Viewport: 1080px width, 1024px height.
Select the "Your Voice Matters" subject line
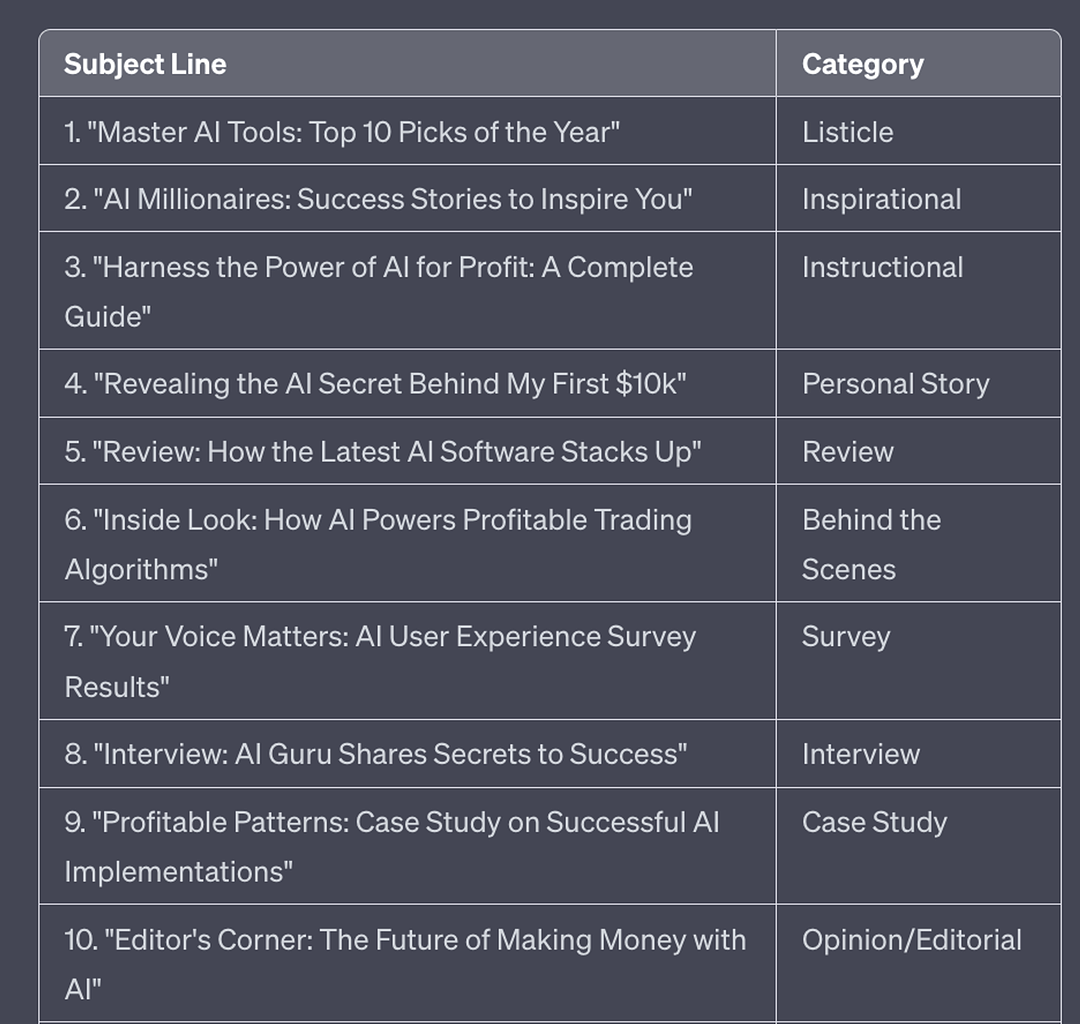pos(380,660)
